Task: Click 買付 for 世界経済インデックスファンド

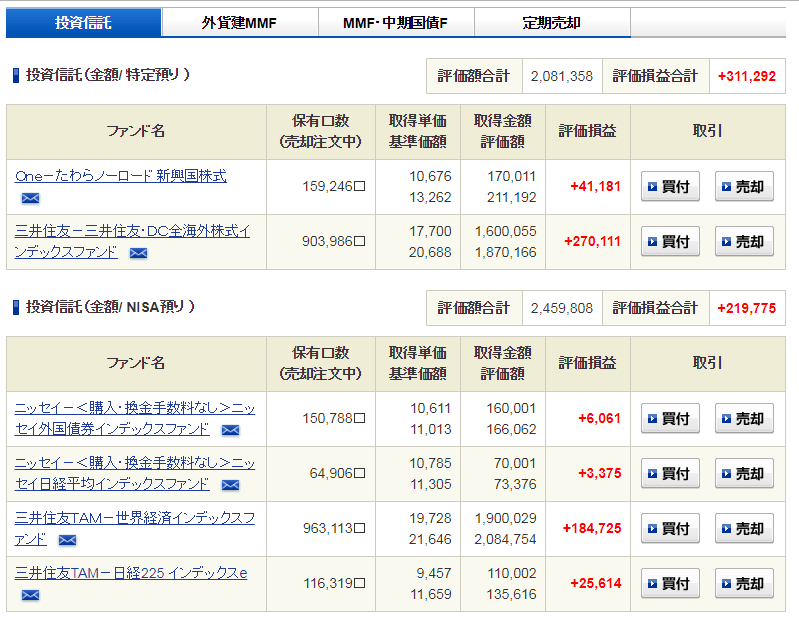Action: [x=670, y=529]
